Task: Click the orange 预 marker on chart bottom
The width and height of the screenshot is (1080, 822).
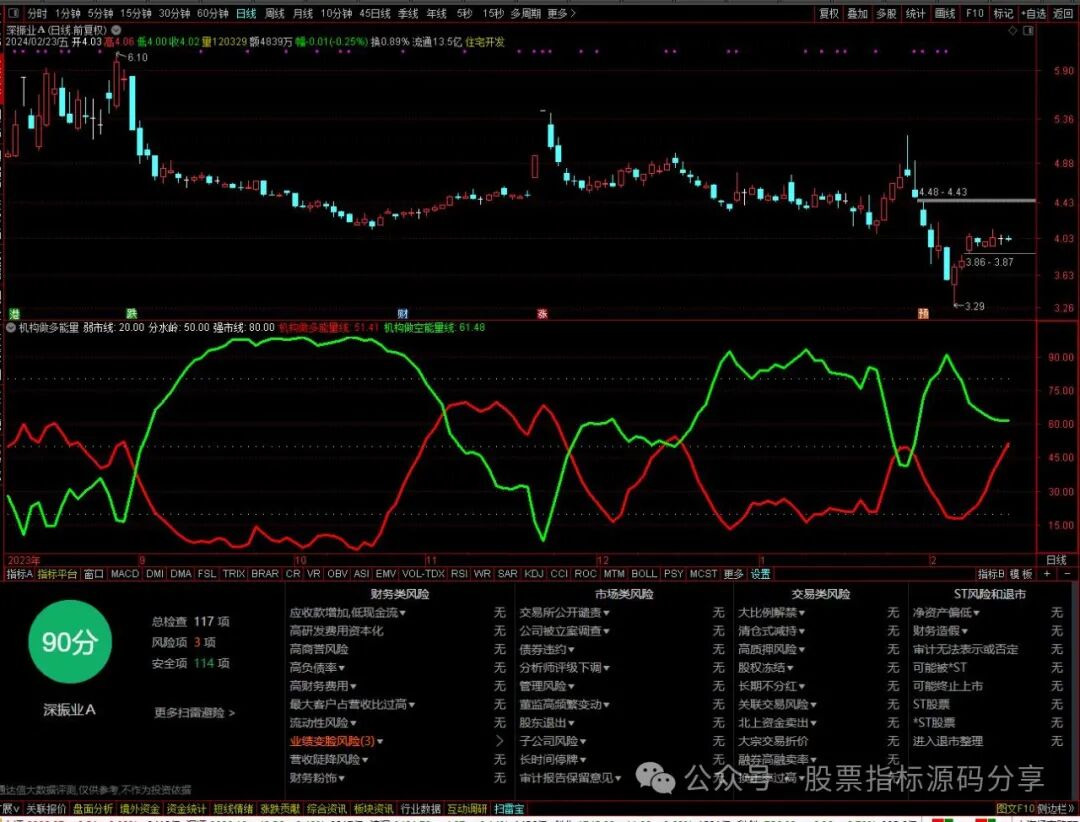Action: [924, 314]
